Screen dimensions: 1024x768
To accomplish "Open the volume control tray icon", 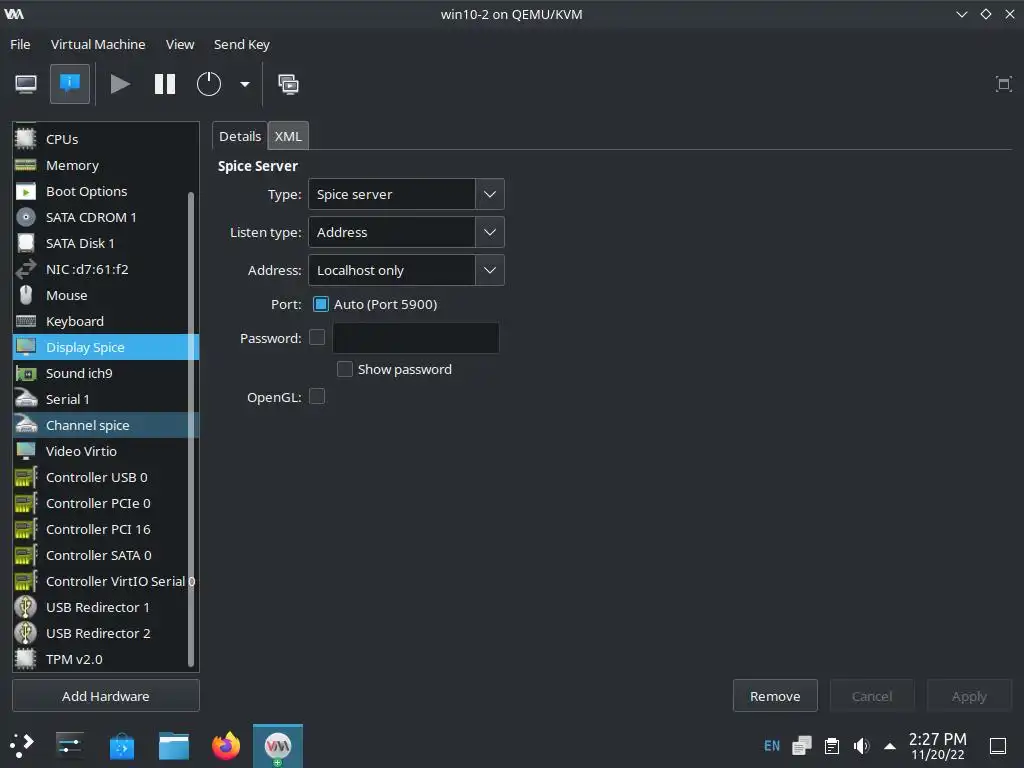I will coord(861,746).
